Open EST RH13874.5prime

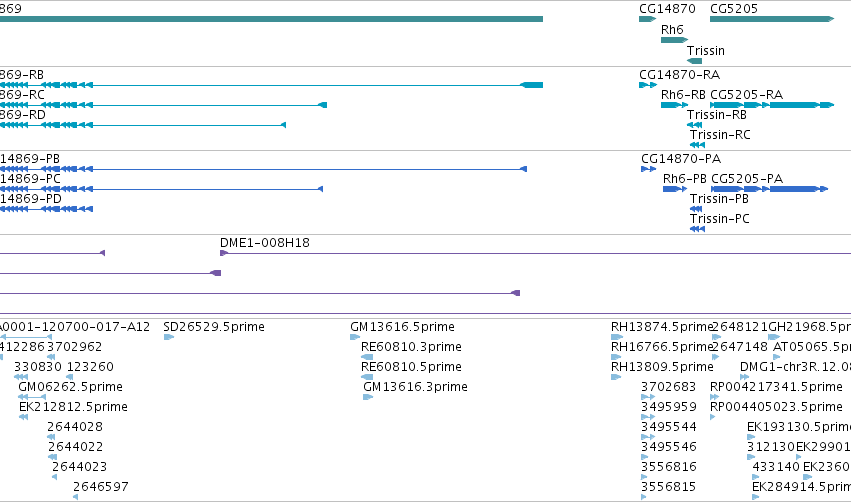[x=617, y=337]
